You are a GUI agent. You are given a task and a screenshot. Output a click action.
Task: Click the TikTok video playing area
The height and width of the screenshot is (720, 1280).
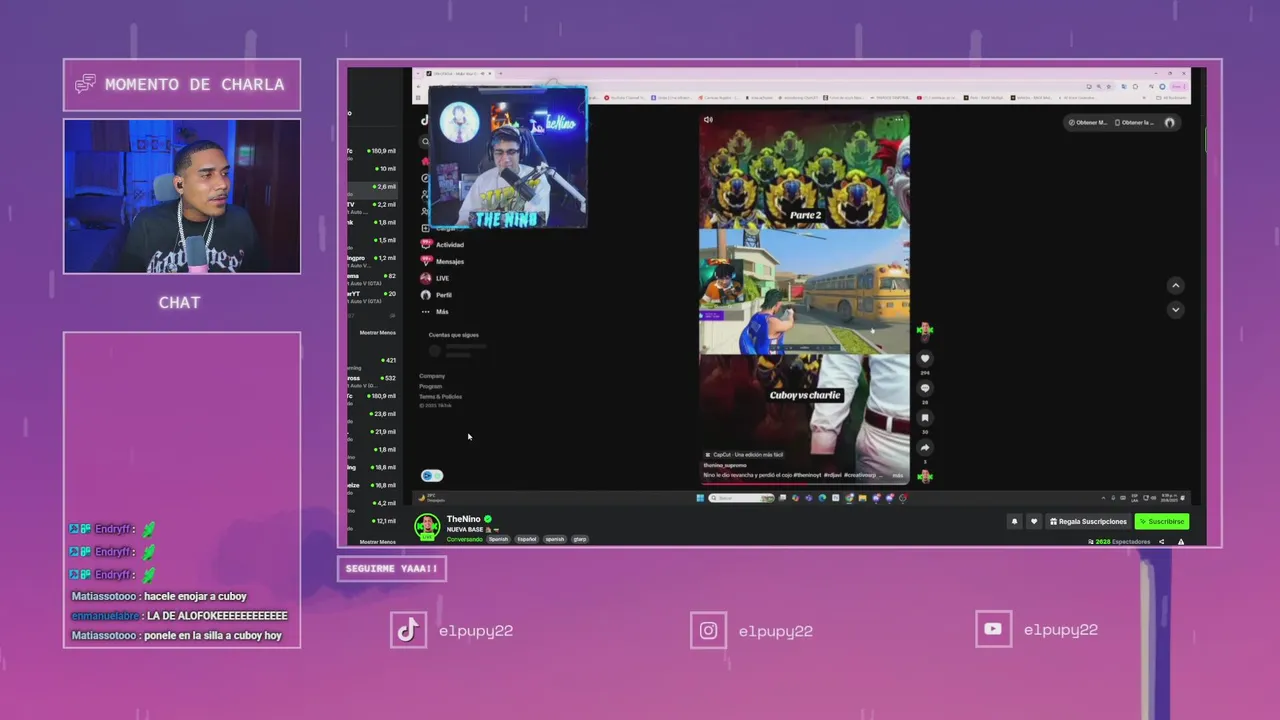point(804,297)
